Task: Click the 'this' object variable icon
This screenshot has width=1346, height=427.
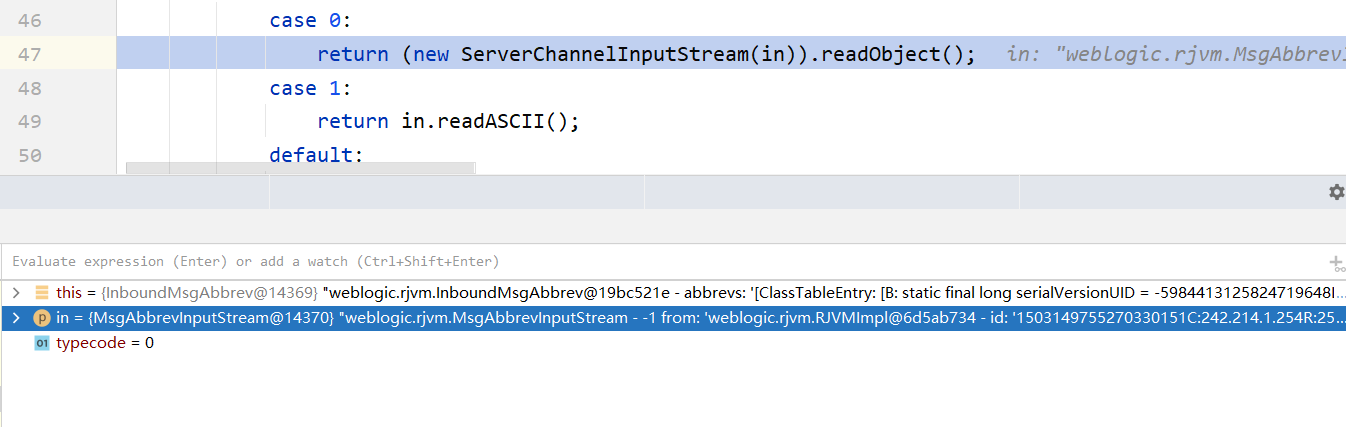Action: pyautogui.click(x=41, y=293)
